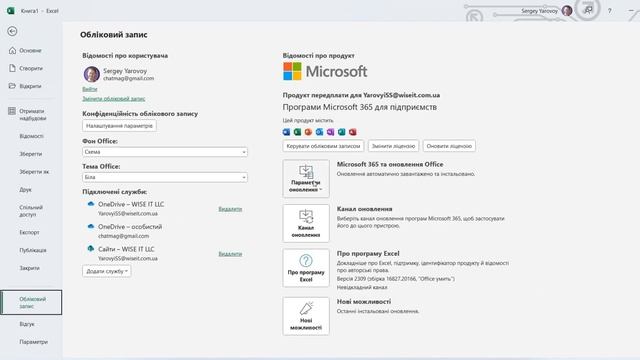The height and width of the screenshot is (360, 640).
Task: Click Налаштування параметрів privacy button
Action: pyautogui.click(x=119, y=126)
